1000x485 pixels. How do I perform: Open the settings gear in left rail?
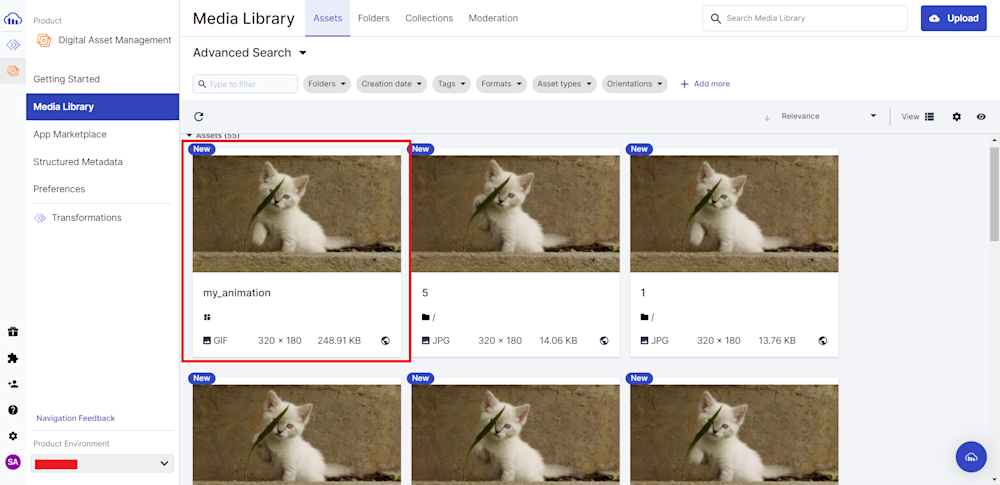tap(13, 436)
